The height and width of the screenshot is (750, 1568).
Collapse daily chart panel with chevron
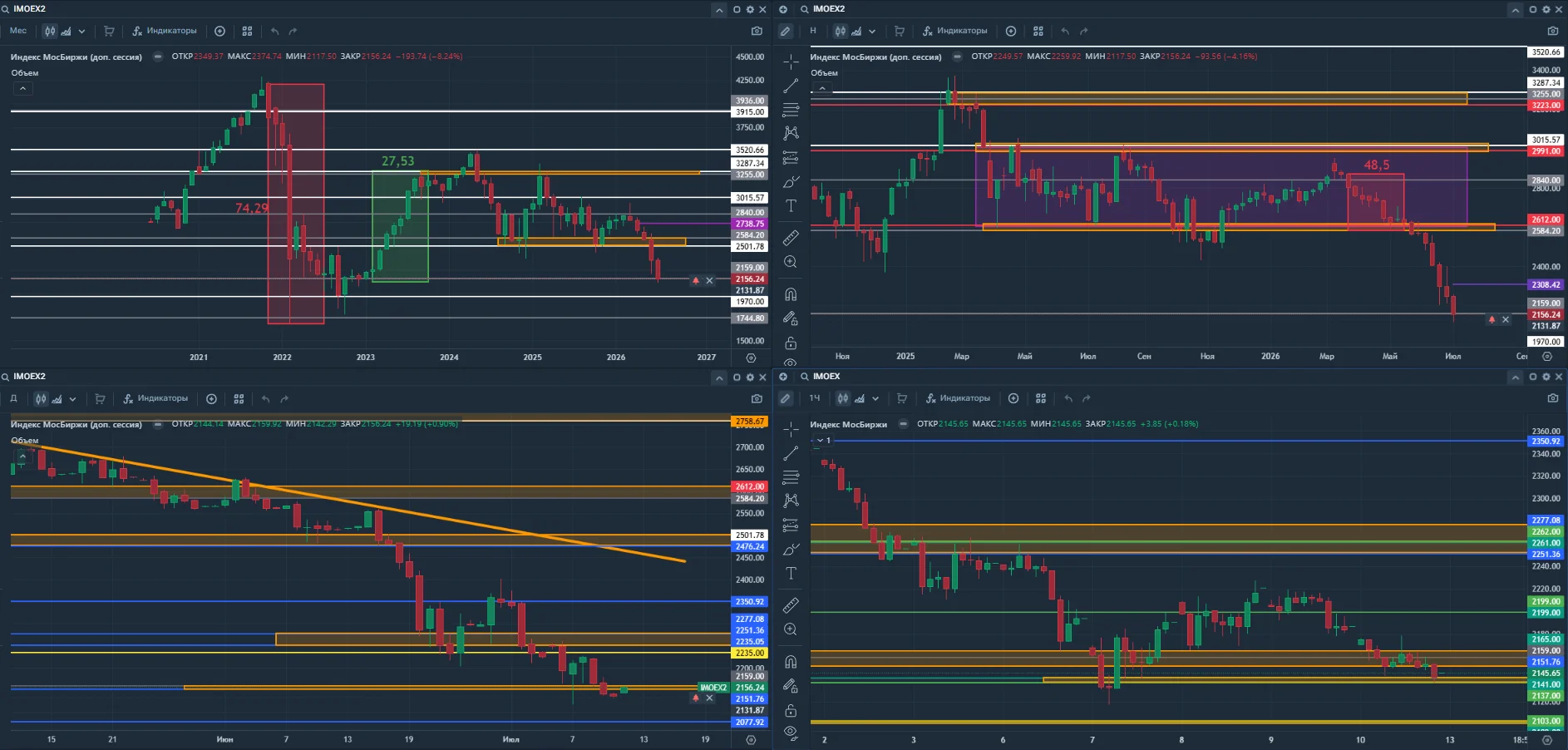(x=719, y=377)
